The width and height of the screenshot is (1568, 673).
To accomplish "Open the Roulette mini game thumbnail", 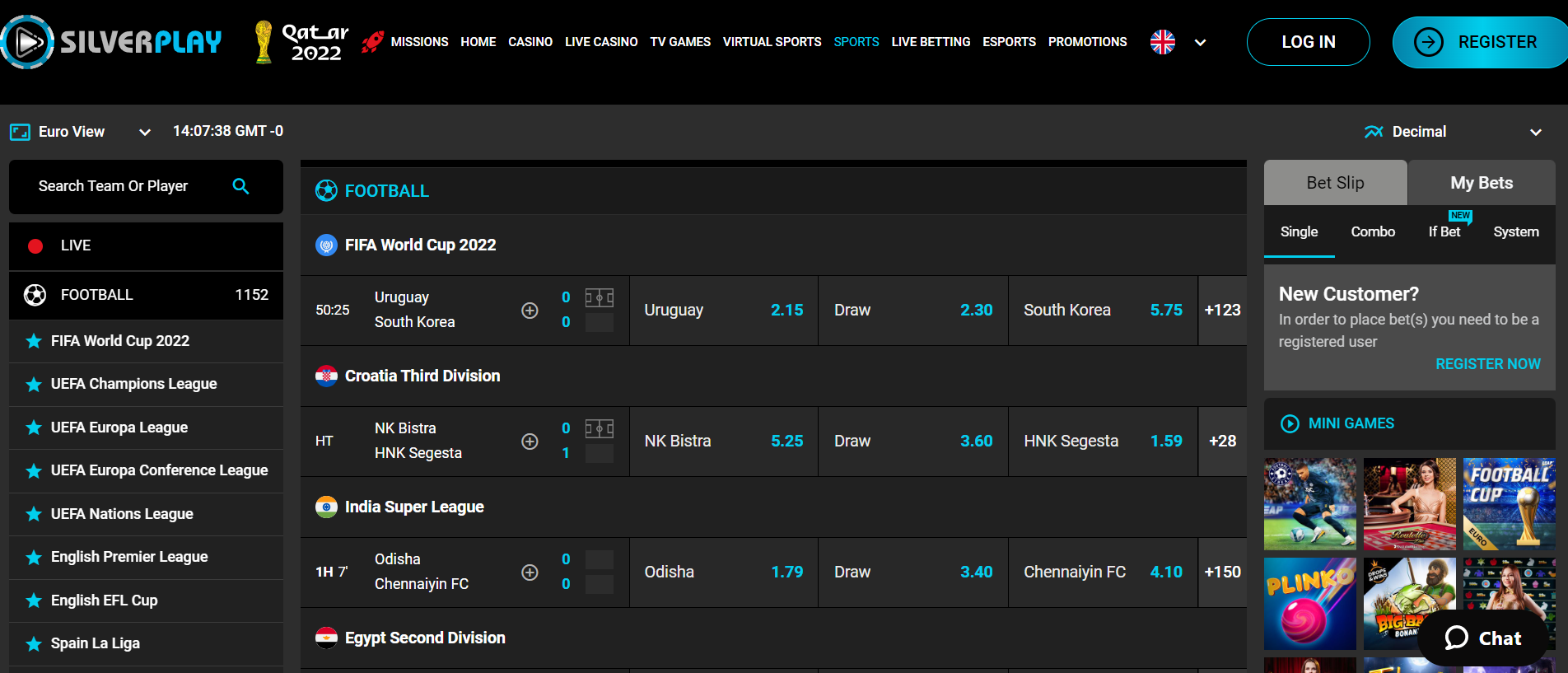I will coord(1410,504).
